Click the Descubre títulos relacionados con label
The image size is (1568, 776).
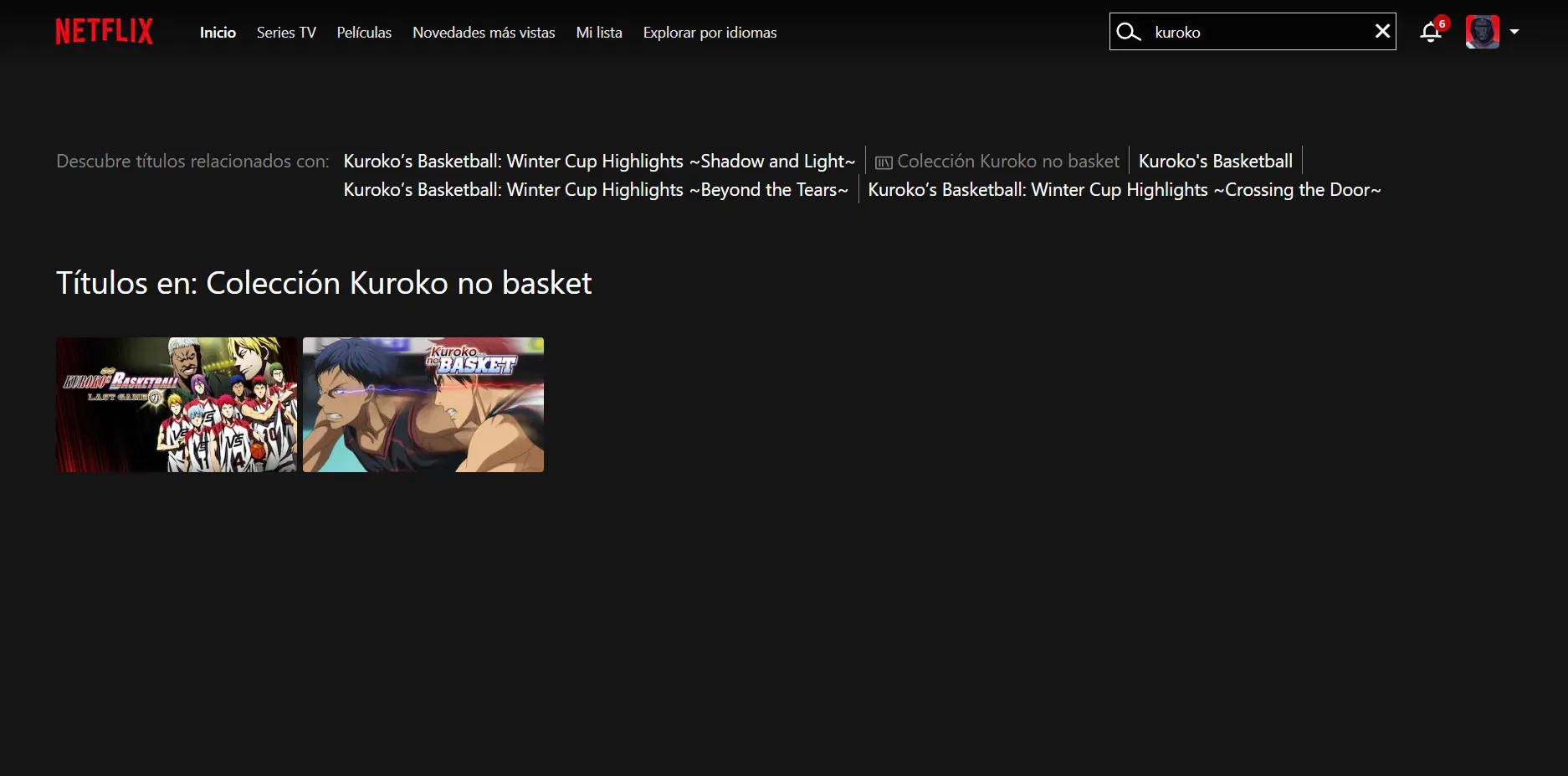[192, 161]
